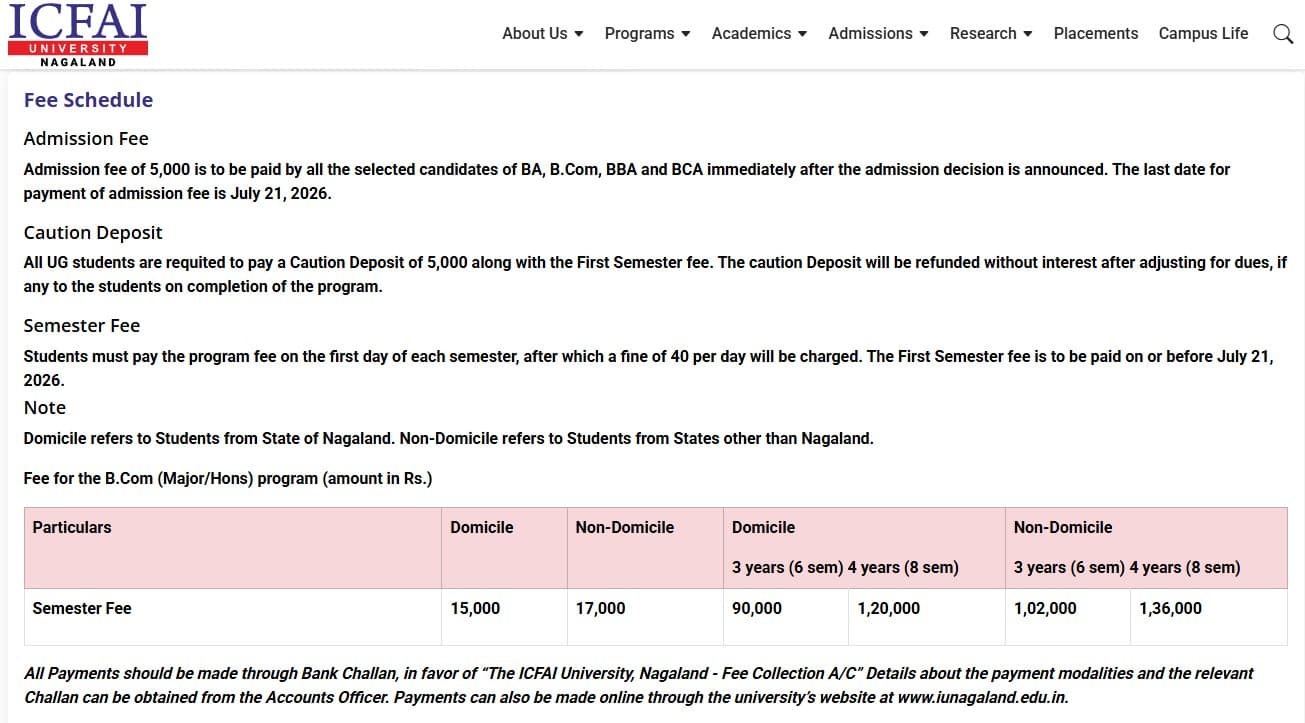Viewport: 1305px width, 723px height.
Task: Select the Placements menu item
Action: click(x=1095, y=33)
